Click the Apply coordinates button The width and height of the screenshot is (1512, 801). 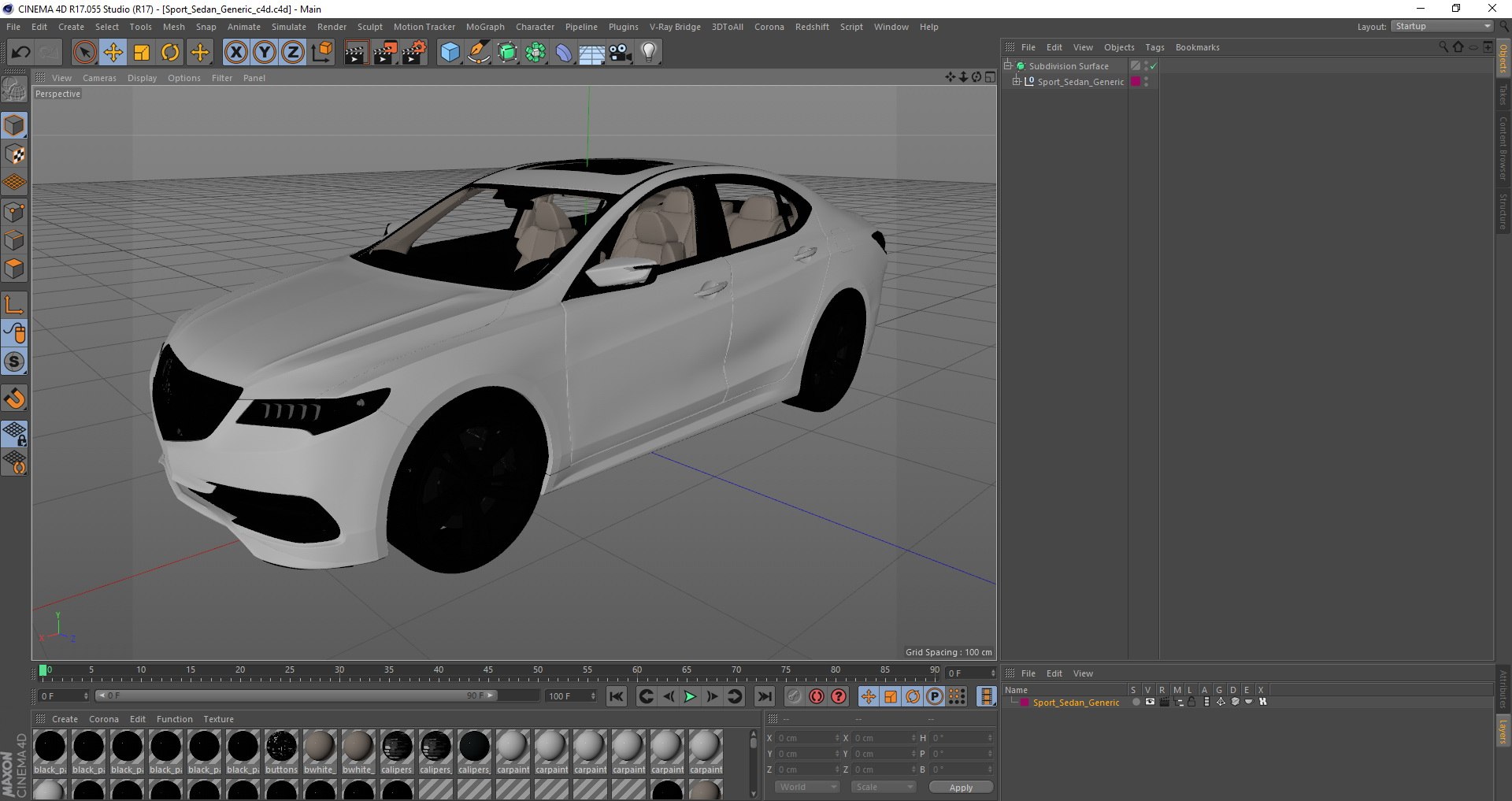click(x=961, y=787)
